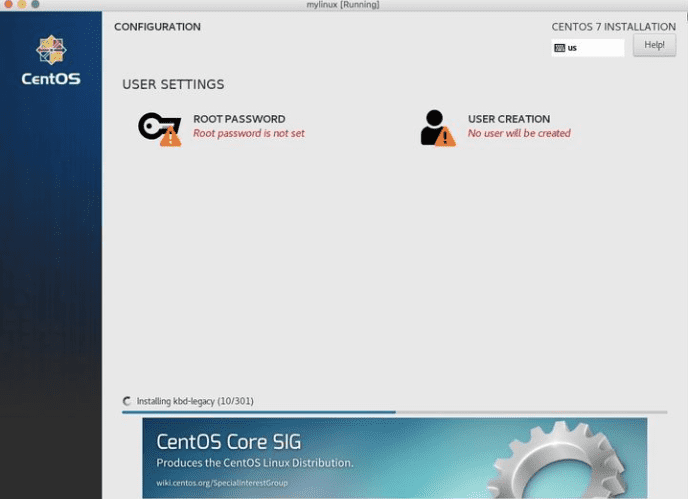Click the installation progress spinner icon
This screenshot has height=499, width=688.
click(x=127, y=401)
